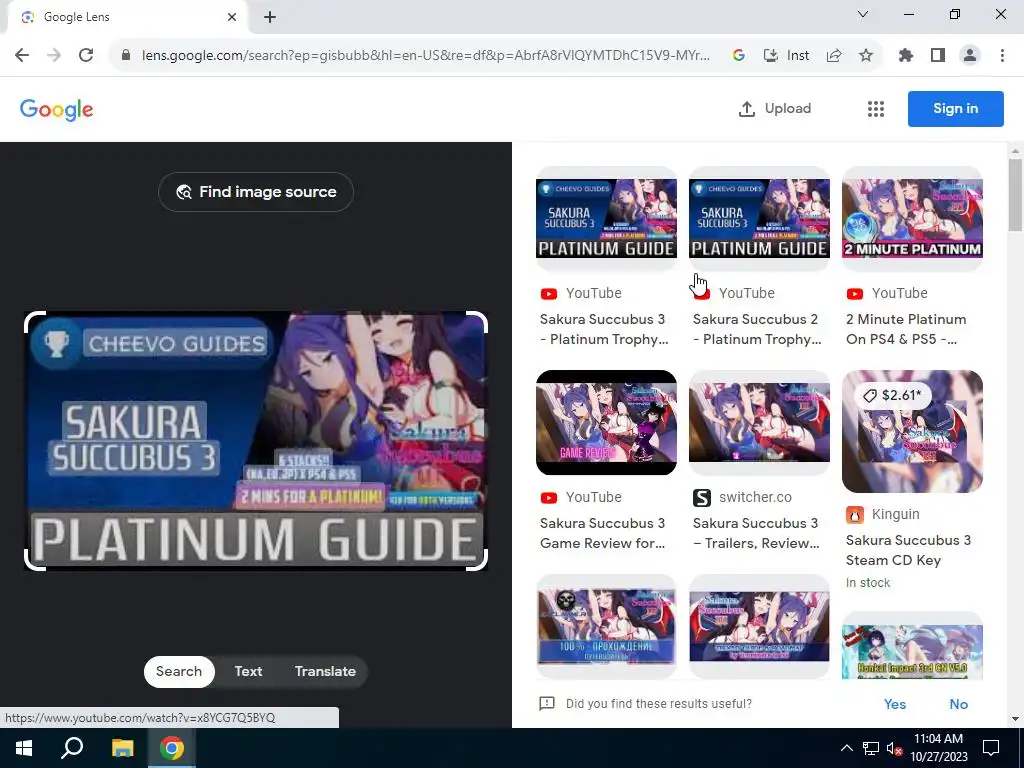Click YouTube icon above Game Review result

[x=549, y=498]
